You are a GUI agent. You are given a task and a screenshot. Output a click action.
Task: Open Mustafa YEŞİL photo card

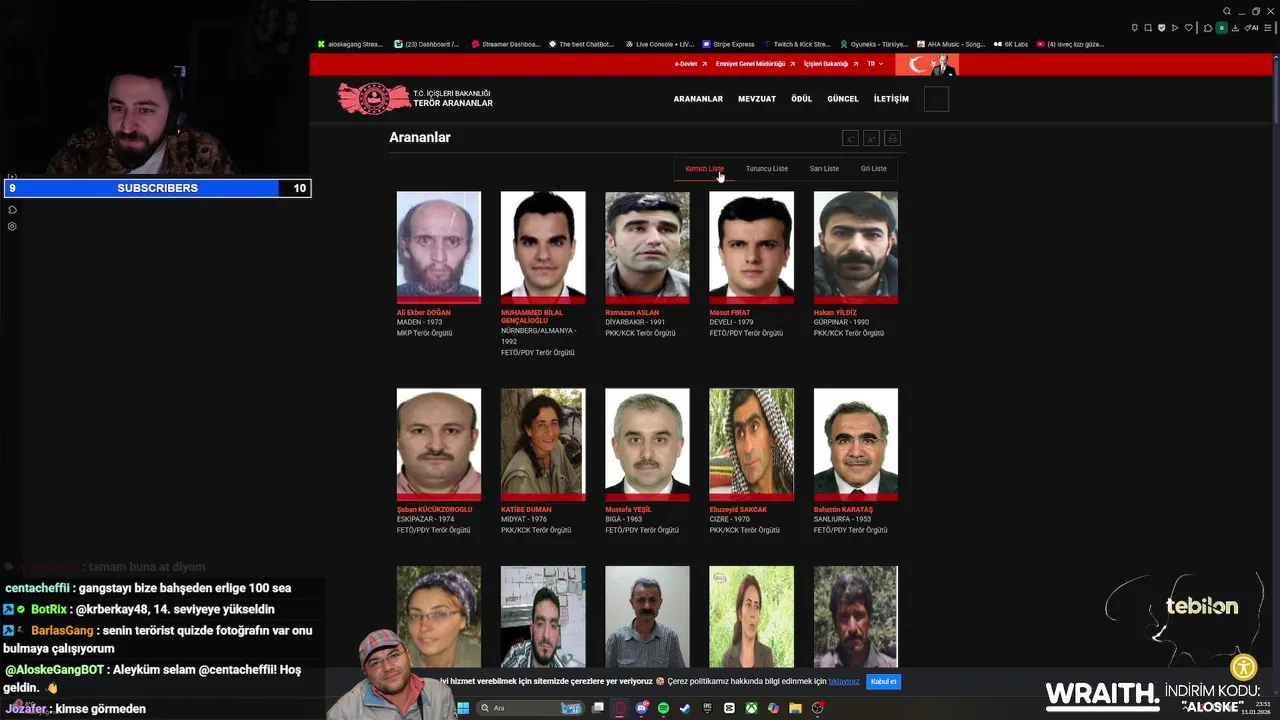point(647,444)
